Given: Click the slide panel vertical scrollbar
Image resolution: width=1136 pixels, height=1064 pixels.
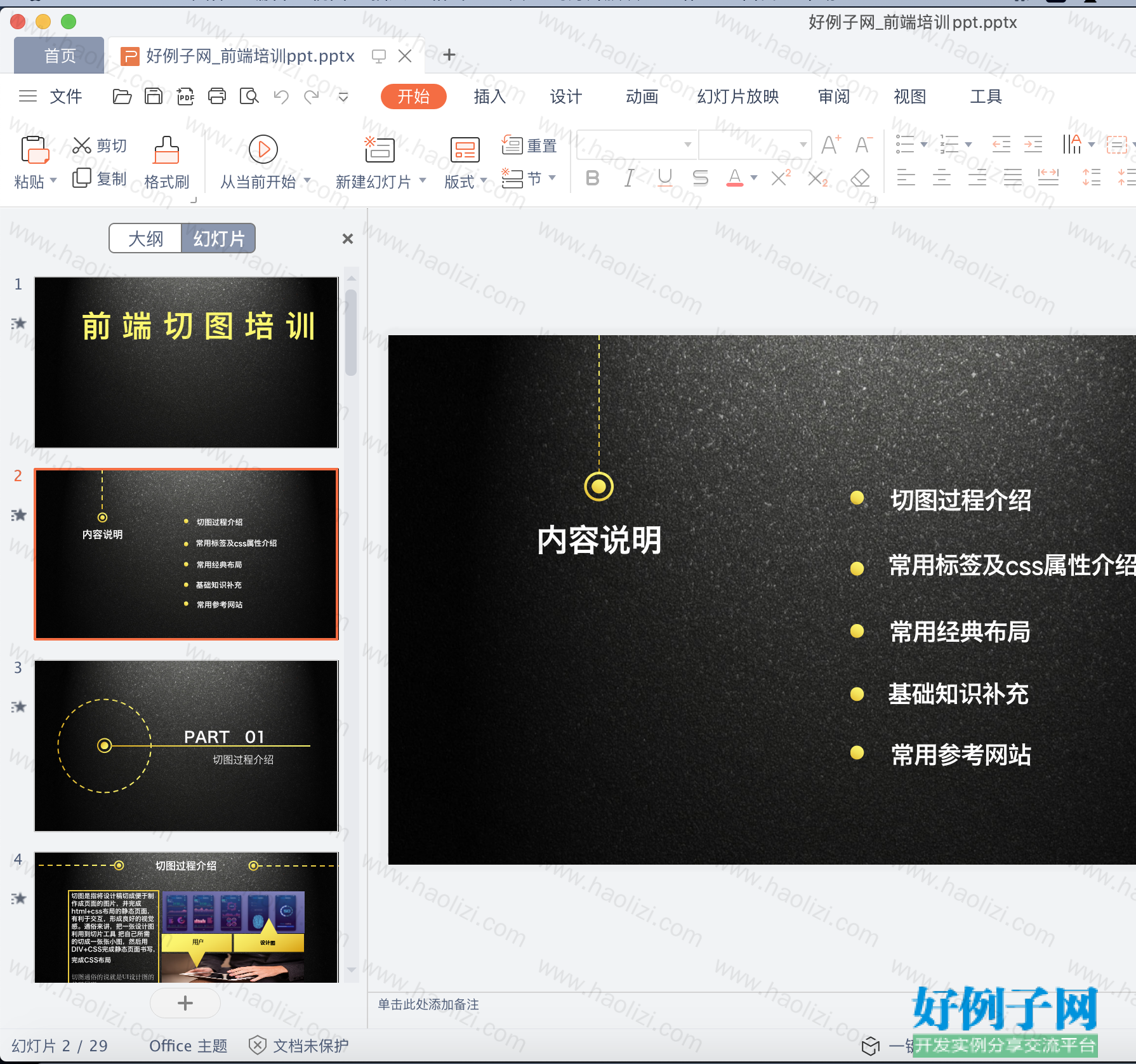Looking at the screenshot, I should (351, 333).
